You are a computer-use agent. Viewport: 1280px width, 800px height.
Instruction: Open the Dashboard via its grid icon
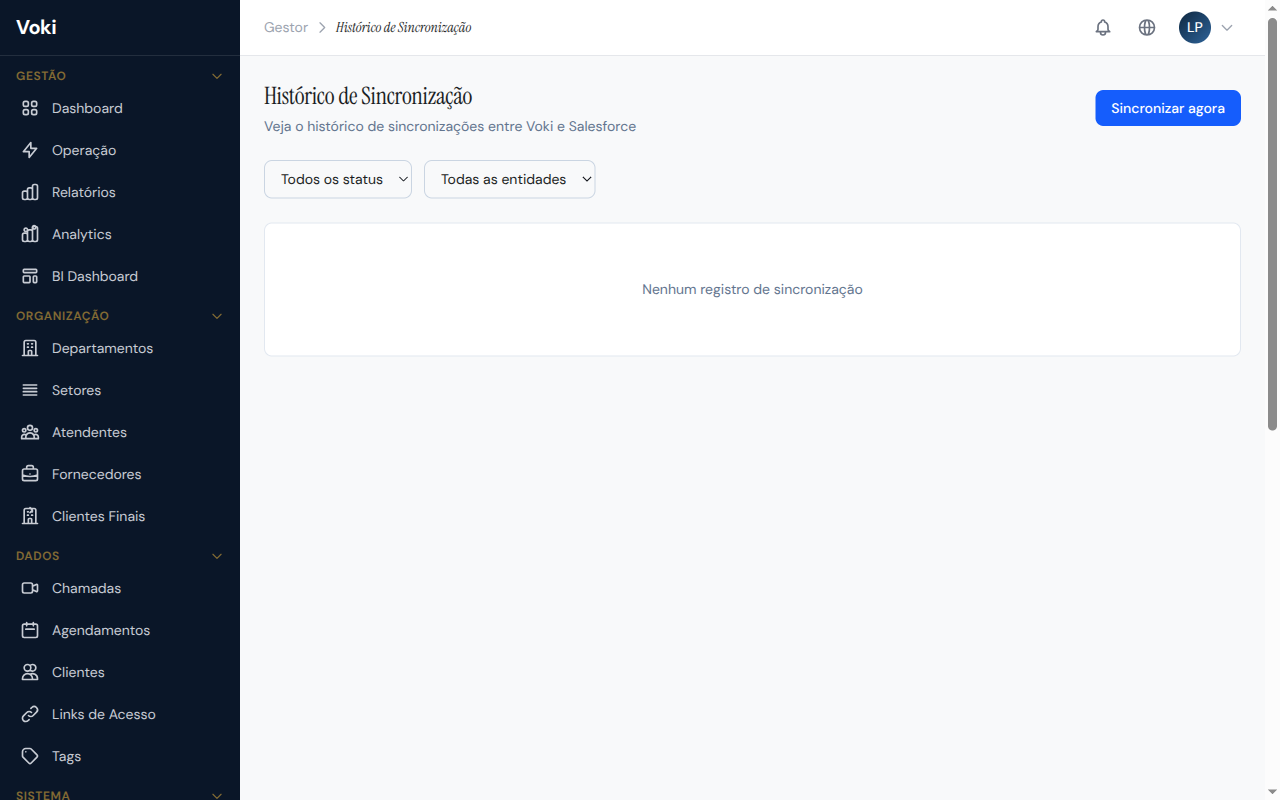pyautogui.click(x=30, y=108)
